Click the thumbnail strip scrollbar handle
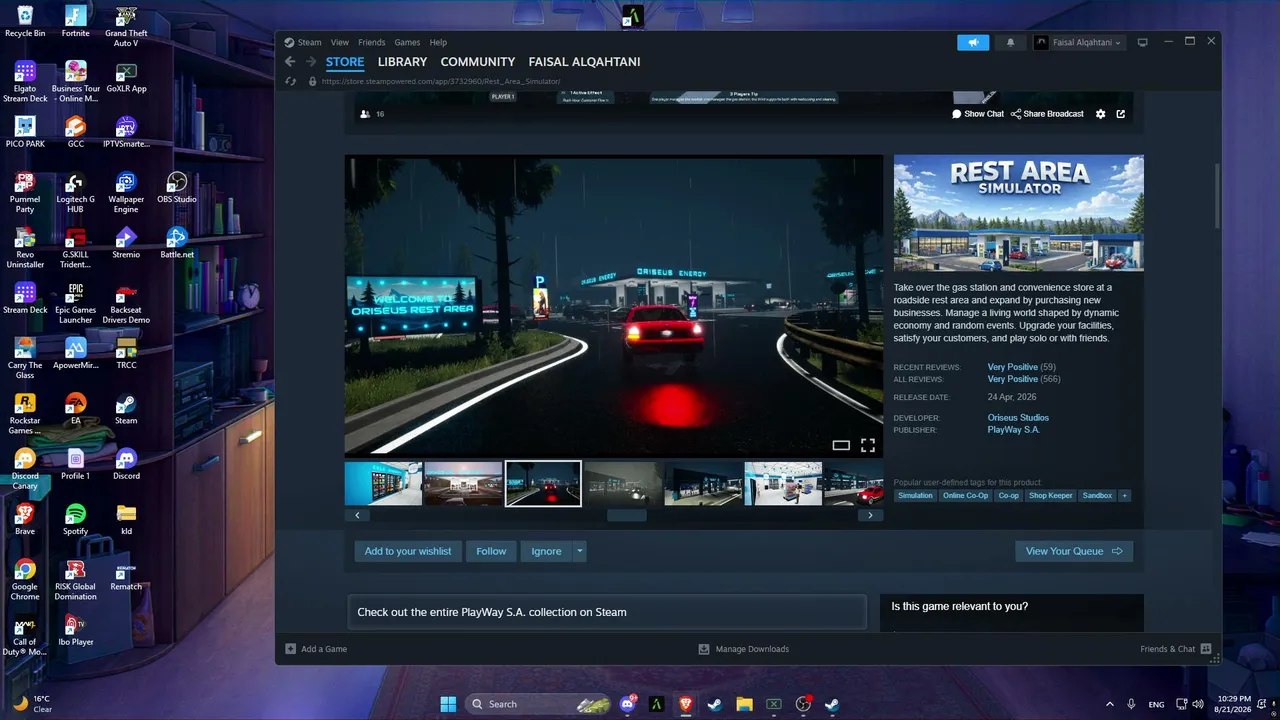The height and width of the screenshot is (720, 1280). [x=627, y=515]
